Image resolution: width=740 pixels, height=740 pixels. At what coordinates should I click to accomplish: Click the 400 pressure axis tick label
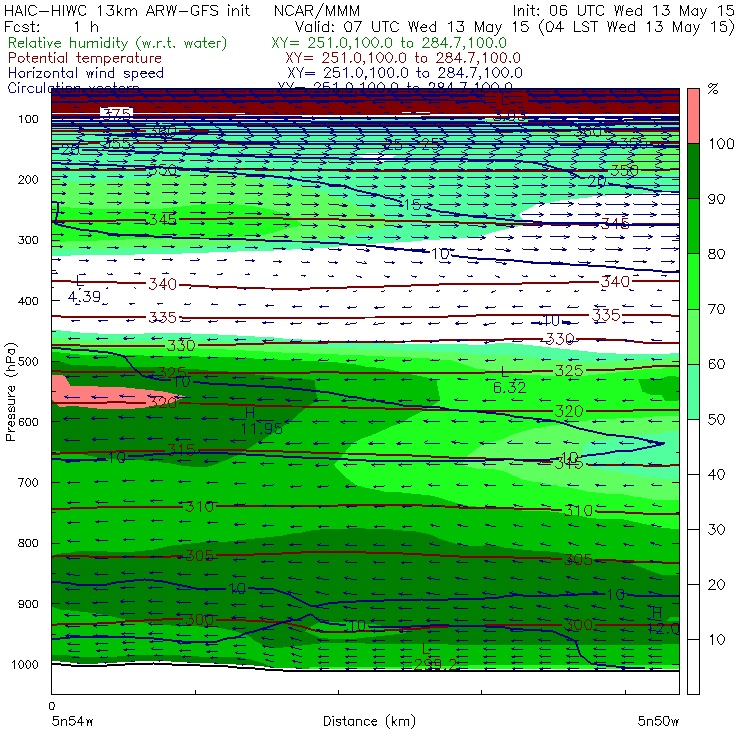click(28, 301)
